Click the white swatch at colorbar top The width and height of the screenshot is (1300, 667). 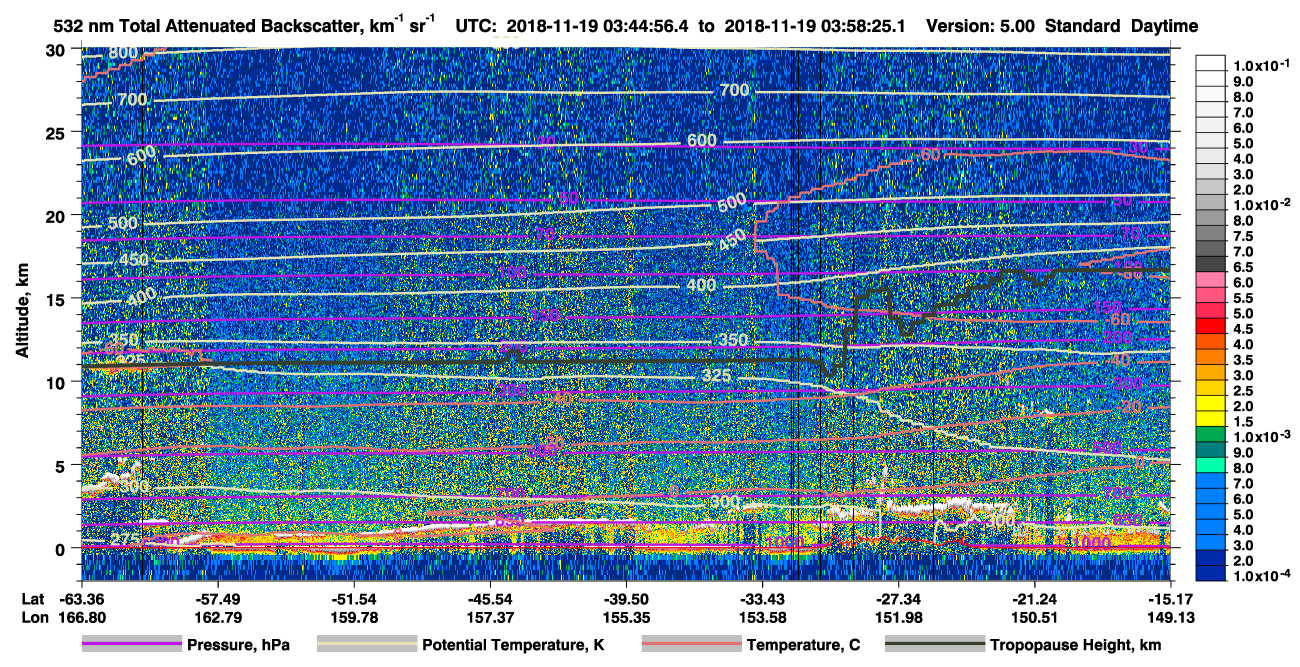click(1212, 62)
